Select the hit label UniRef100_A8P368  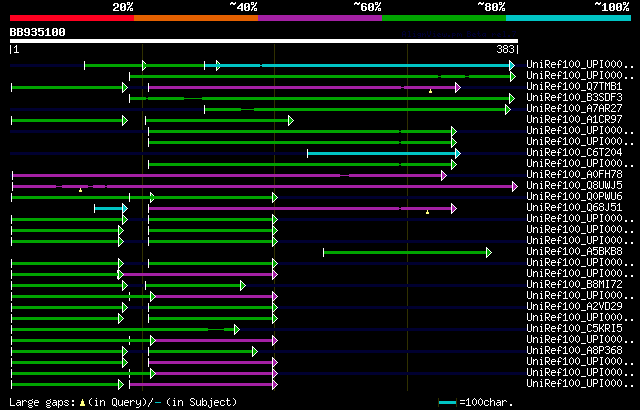click(x=574, y=351)
